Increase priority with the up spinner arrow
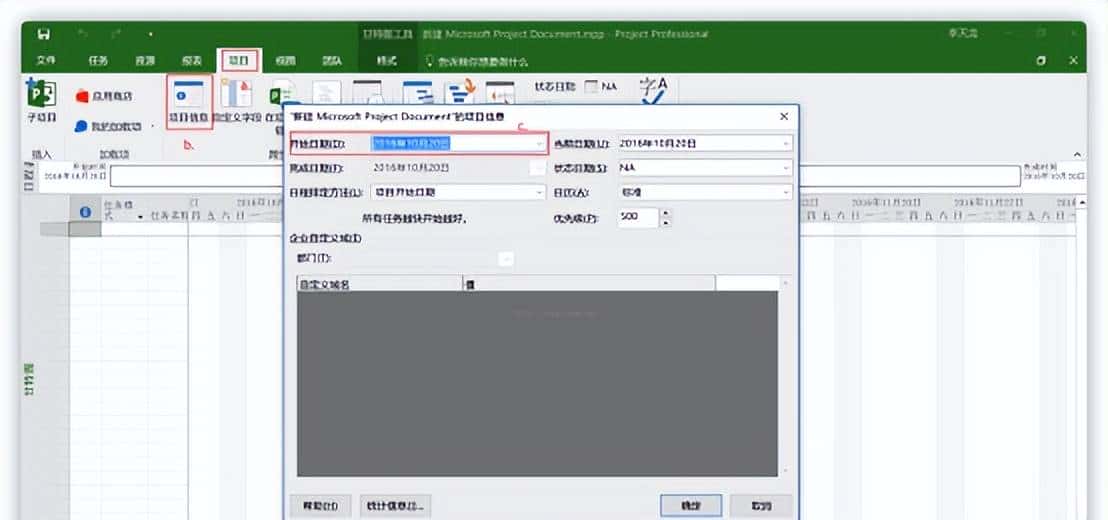The width and height of the screenshot is (1108, 520). 666,213
